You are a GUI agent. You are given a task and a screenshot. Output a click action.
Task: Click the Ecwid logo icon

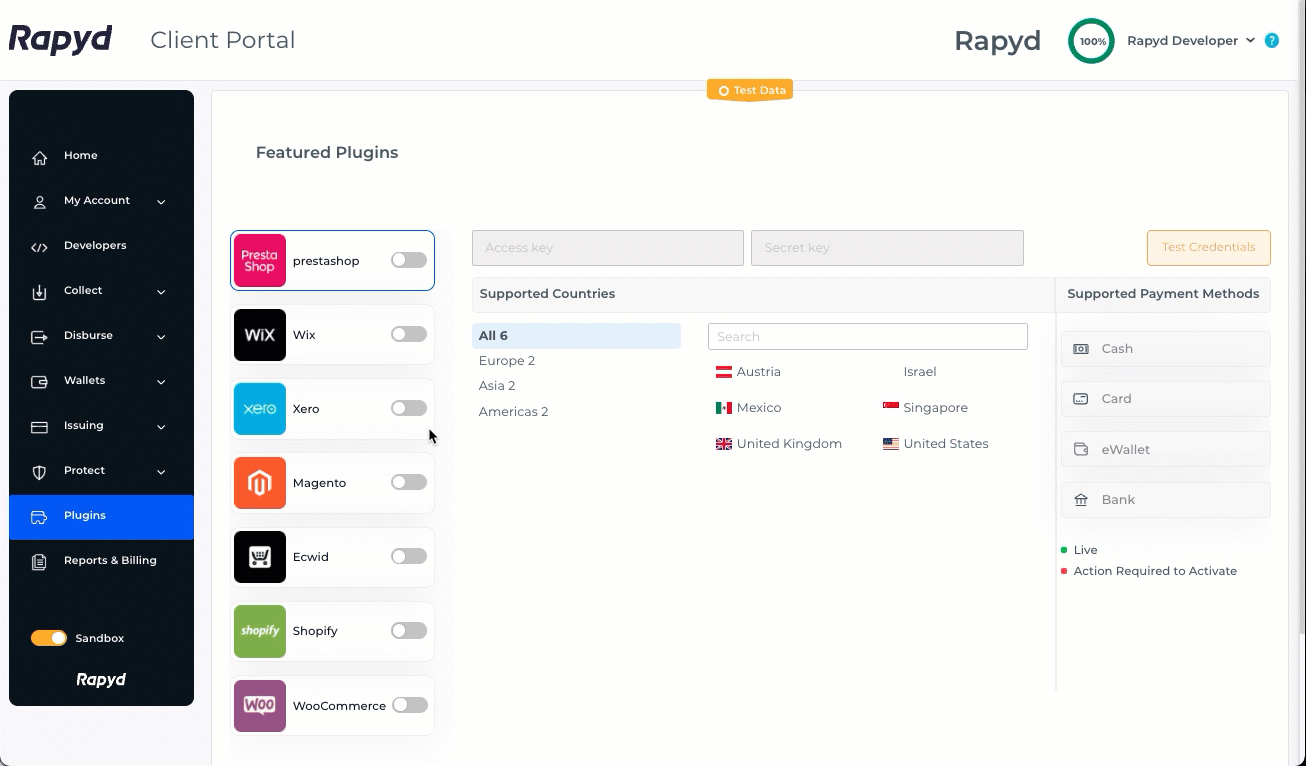[x=260, y=557]
